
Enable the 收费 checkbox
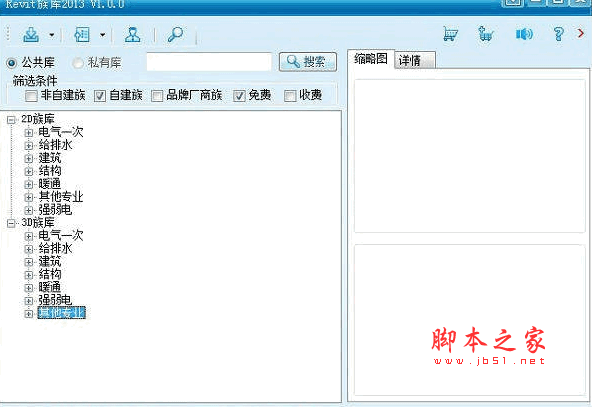click(x=290, y=96)
